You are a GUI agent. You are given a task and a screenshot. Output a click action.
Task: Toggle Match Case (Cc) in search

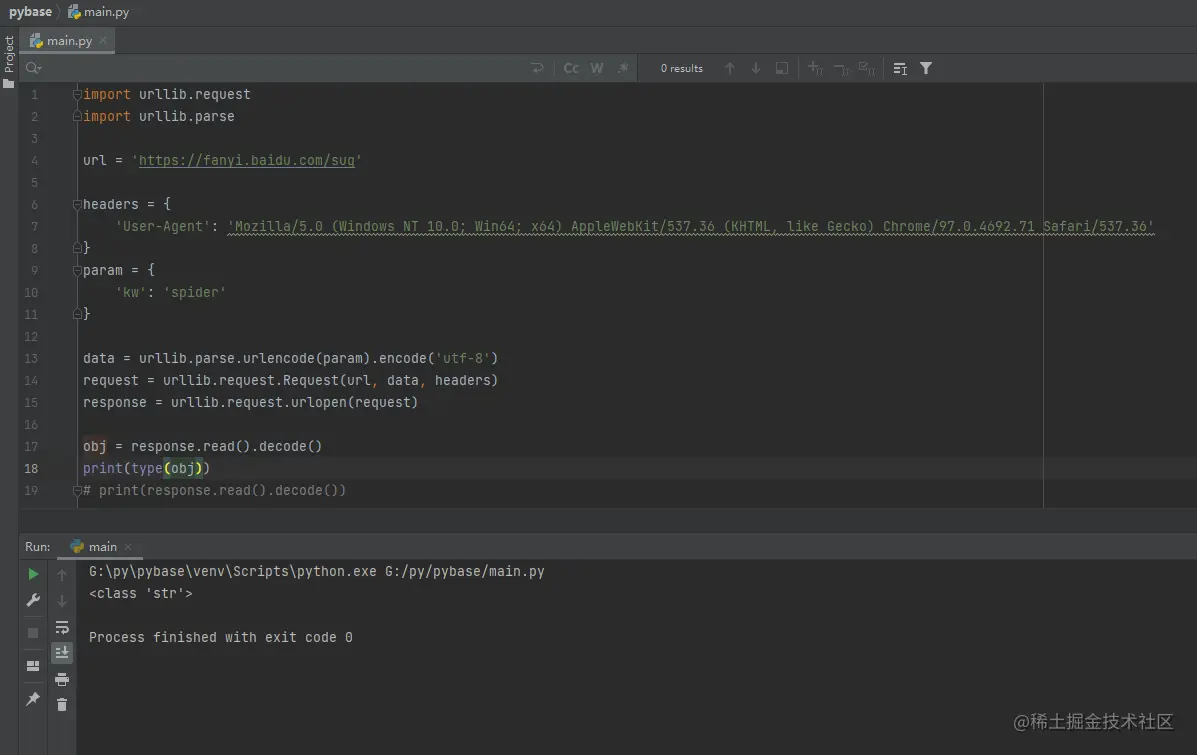(571, 68)
